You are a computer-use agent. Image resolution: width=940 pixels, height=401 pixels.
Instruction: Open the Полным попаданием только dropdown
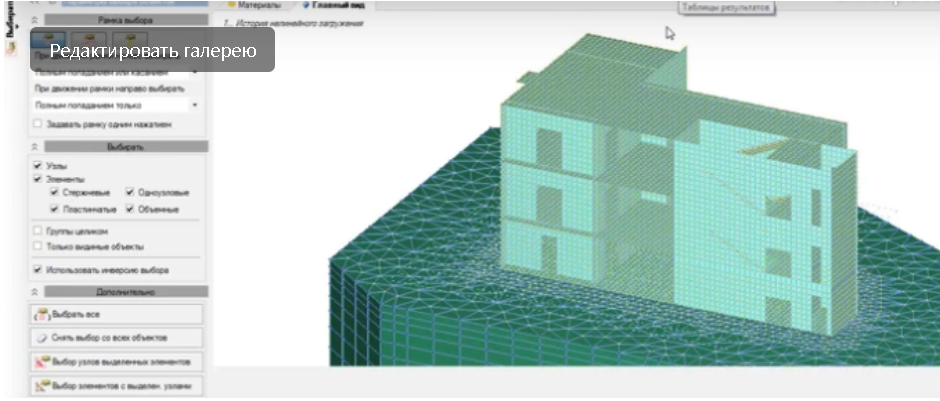click(117, 105)
